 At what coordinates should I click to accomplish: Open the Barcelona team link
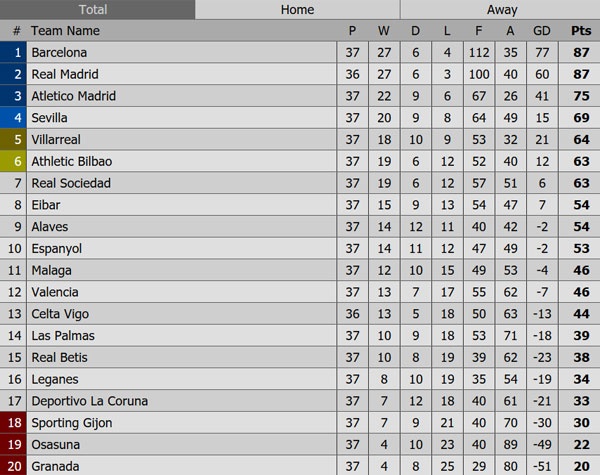(59, 52)
